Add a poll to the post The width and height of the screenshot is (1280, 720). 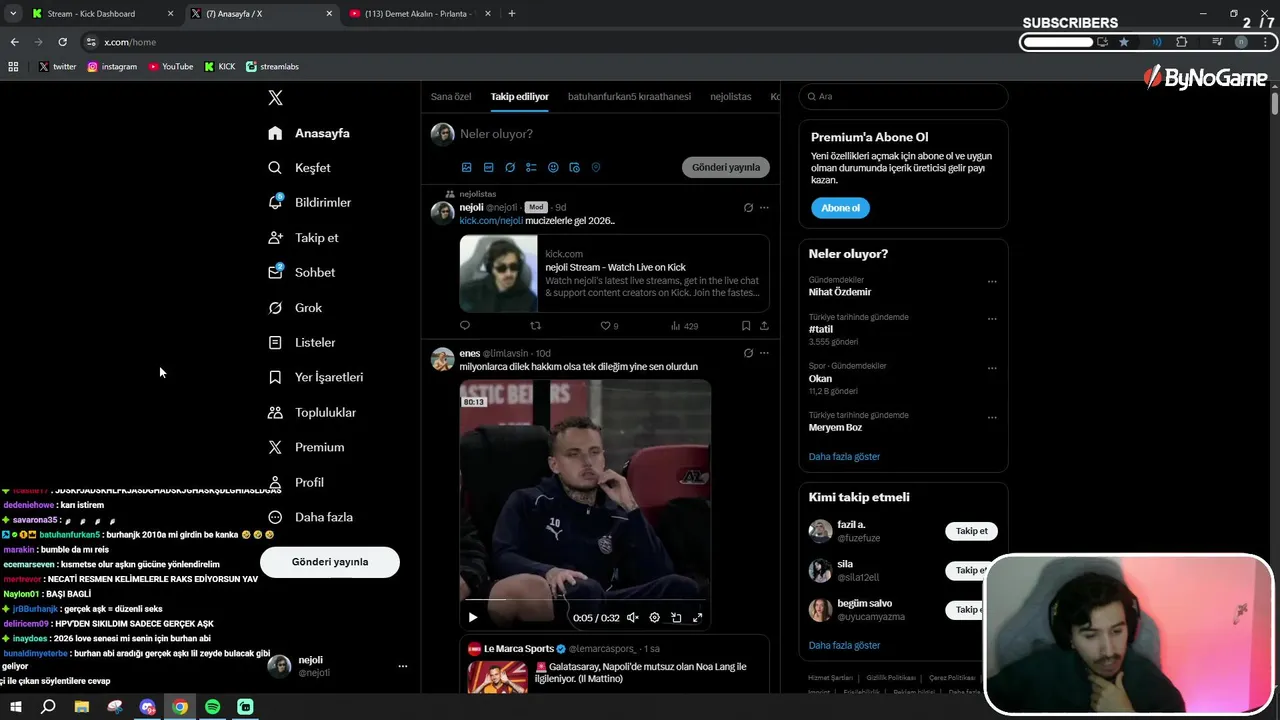point(531,168)
